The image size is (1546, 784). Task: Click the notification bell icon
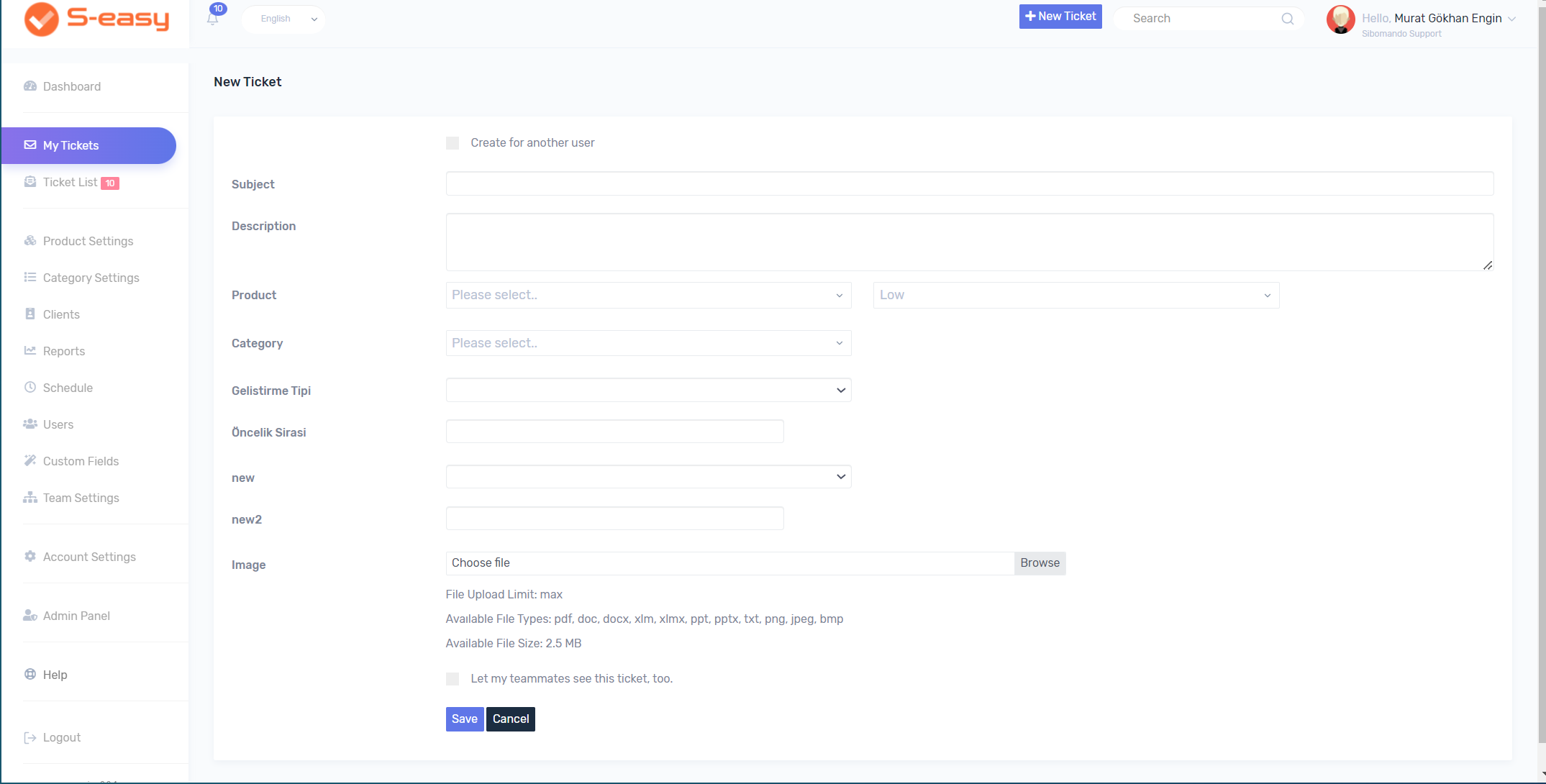pos(212,19)
